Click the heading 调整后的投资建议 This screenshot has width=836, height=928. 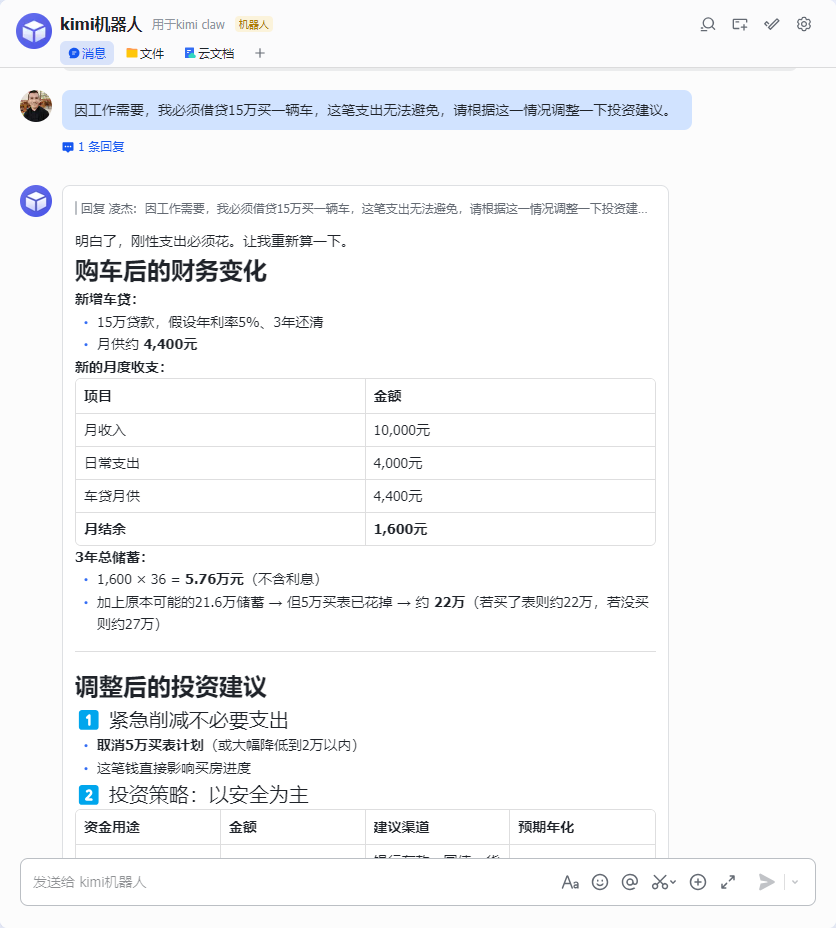[x=170, y=687]
